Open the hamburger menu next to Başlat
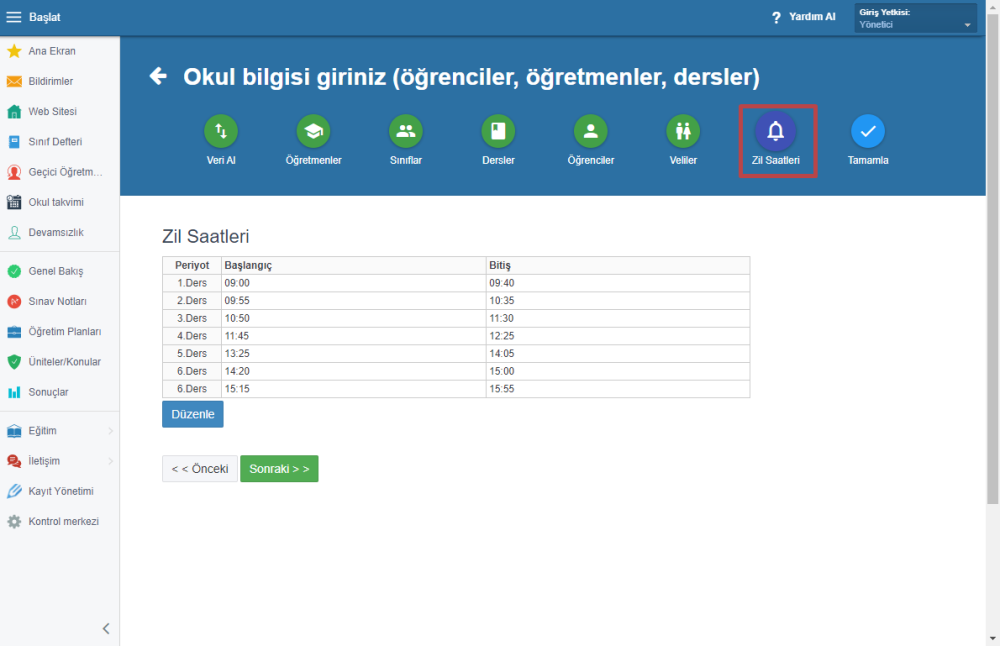Image resolution: width=1000 pixels, height=646 pixels. pos(13,17)
